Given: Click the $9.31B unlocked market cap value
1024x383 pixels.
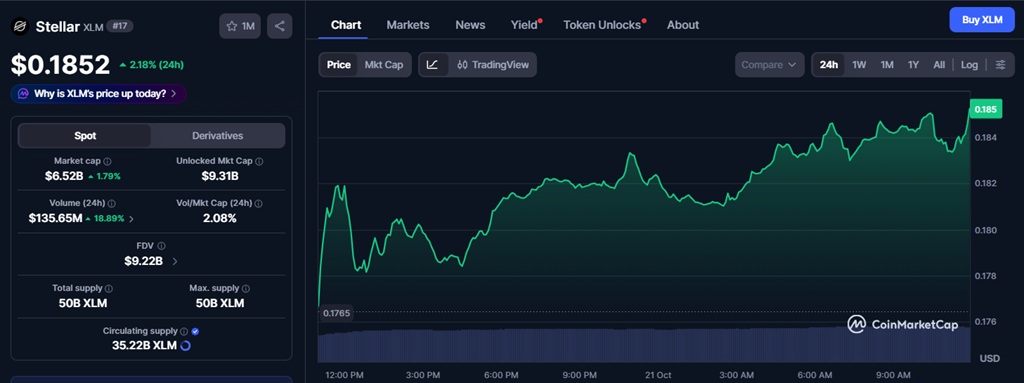Looking at the screenshot, I should coord(219,176).
